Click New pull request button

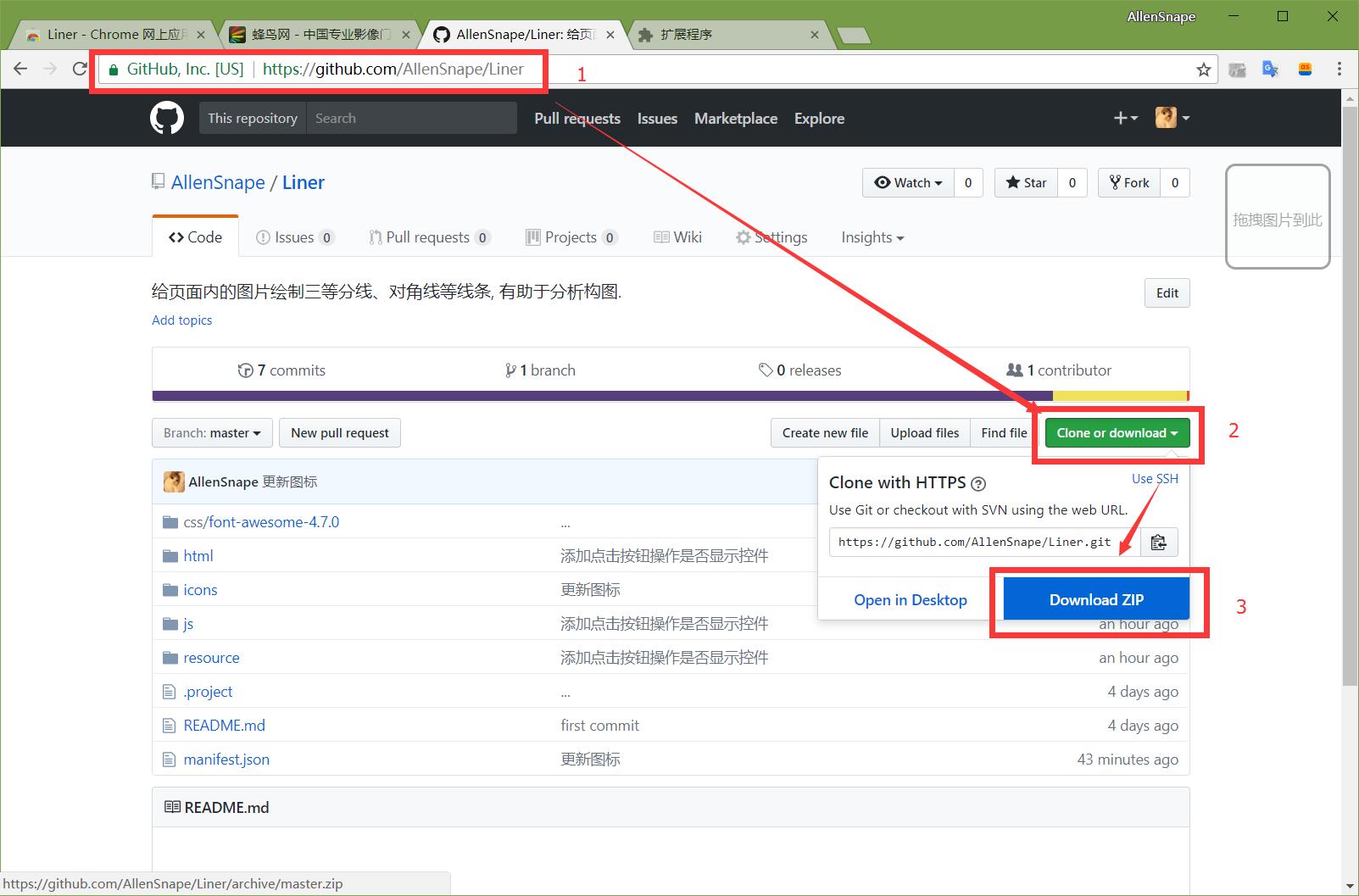340,433
